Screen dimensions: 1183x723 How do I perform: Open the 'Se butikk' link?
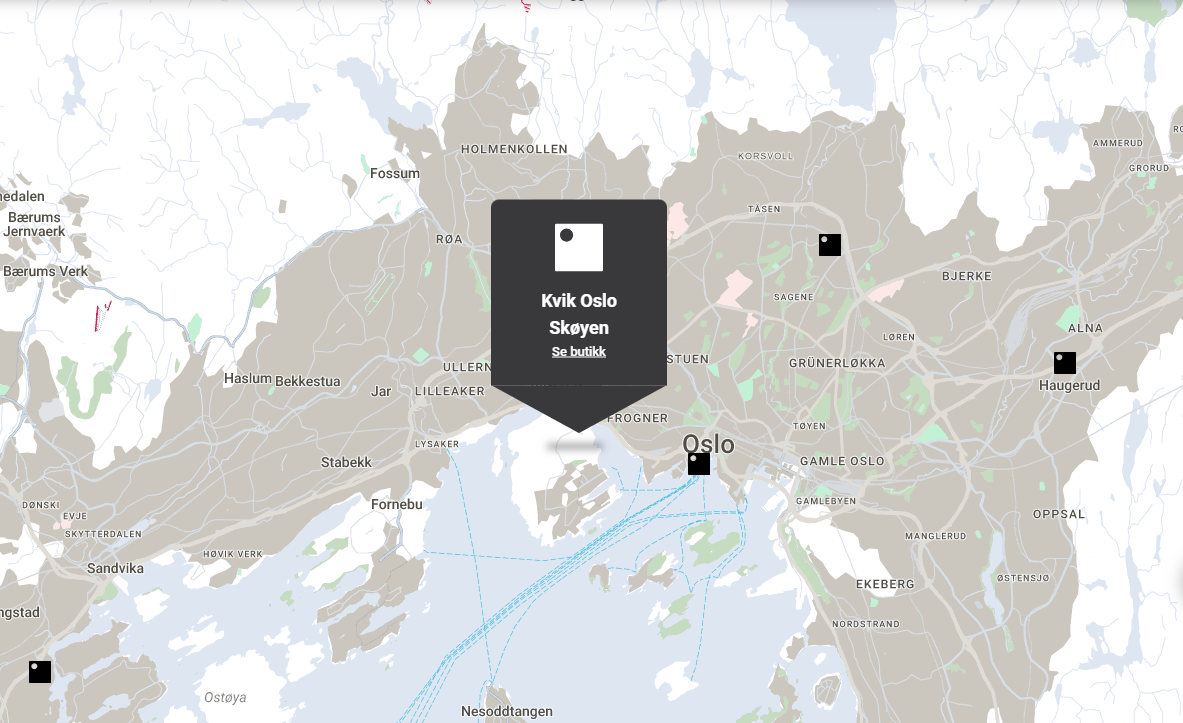[x=579, y=352]
